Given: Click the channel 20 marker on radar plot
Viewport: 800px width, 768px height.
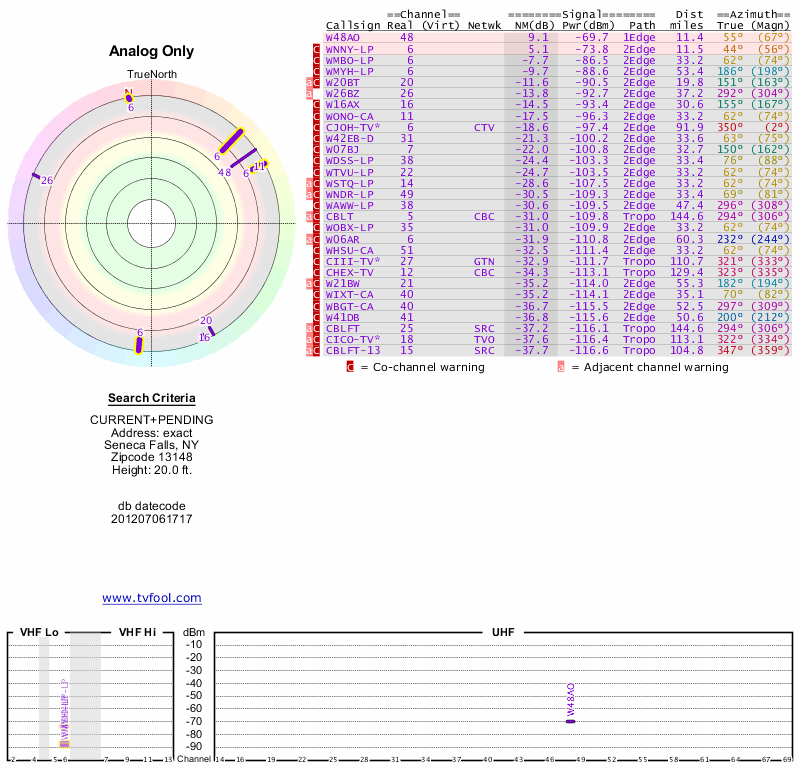Looking at the screenshot, I should pyautogui.click(x=212, y=330).
